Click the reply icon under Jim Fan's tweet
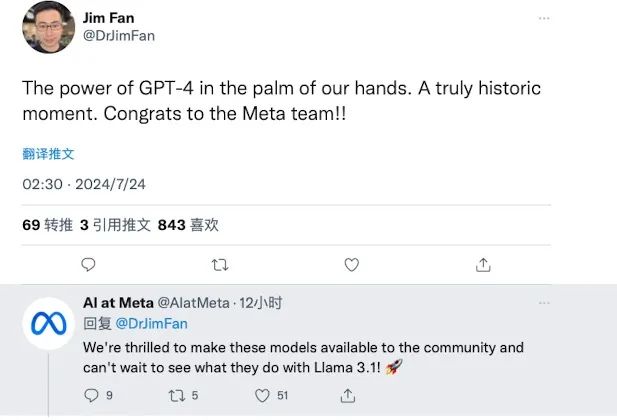The height and width of the screenshot is (420, 617). pyautogui.click(x=88, y=265)
